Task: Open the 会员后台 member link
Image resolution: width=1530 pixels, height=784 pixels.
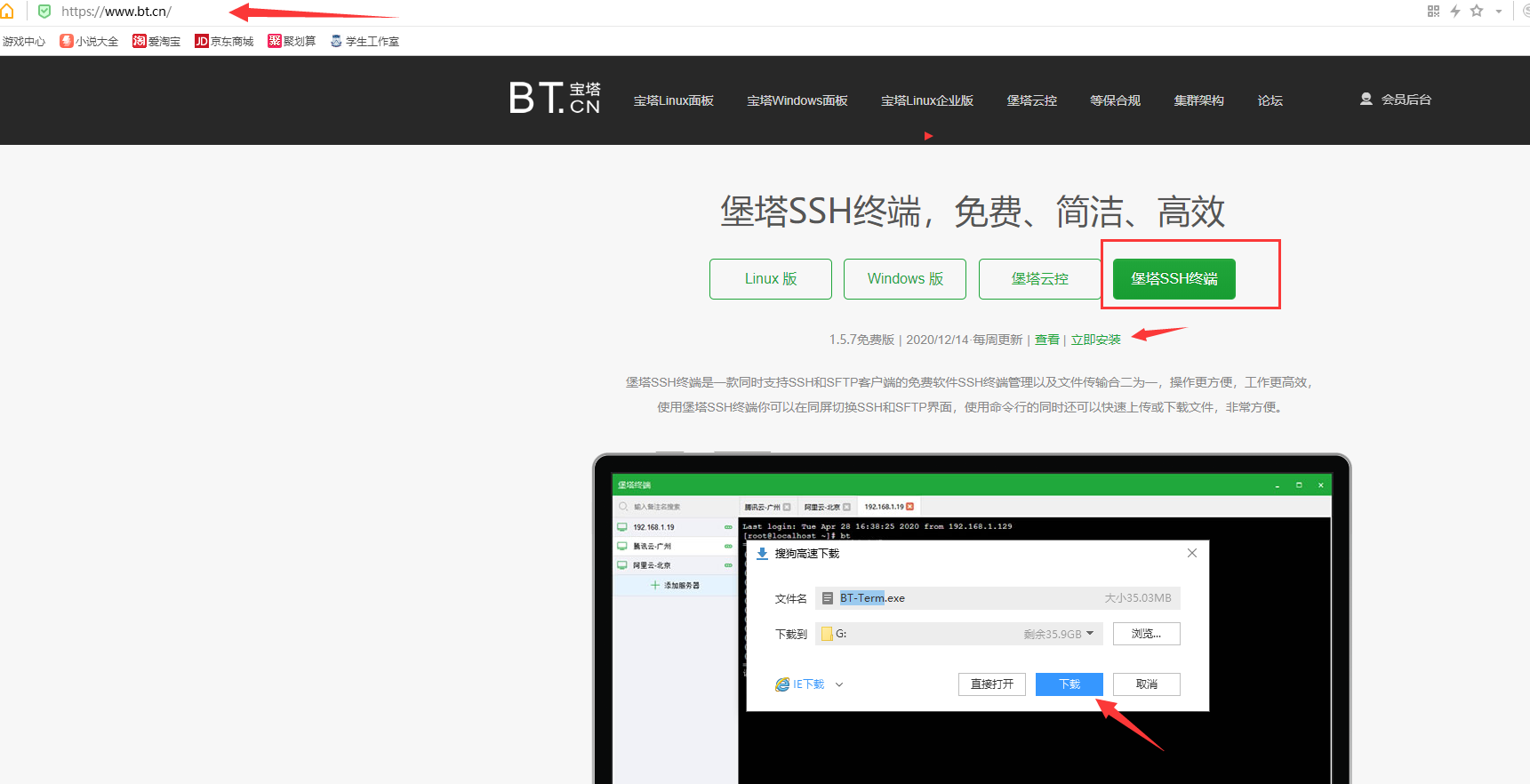Action: pyautogui.click(x=1406, y=100)
